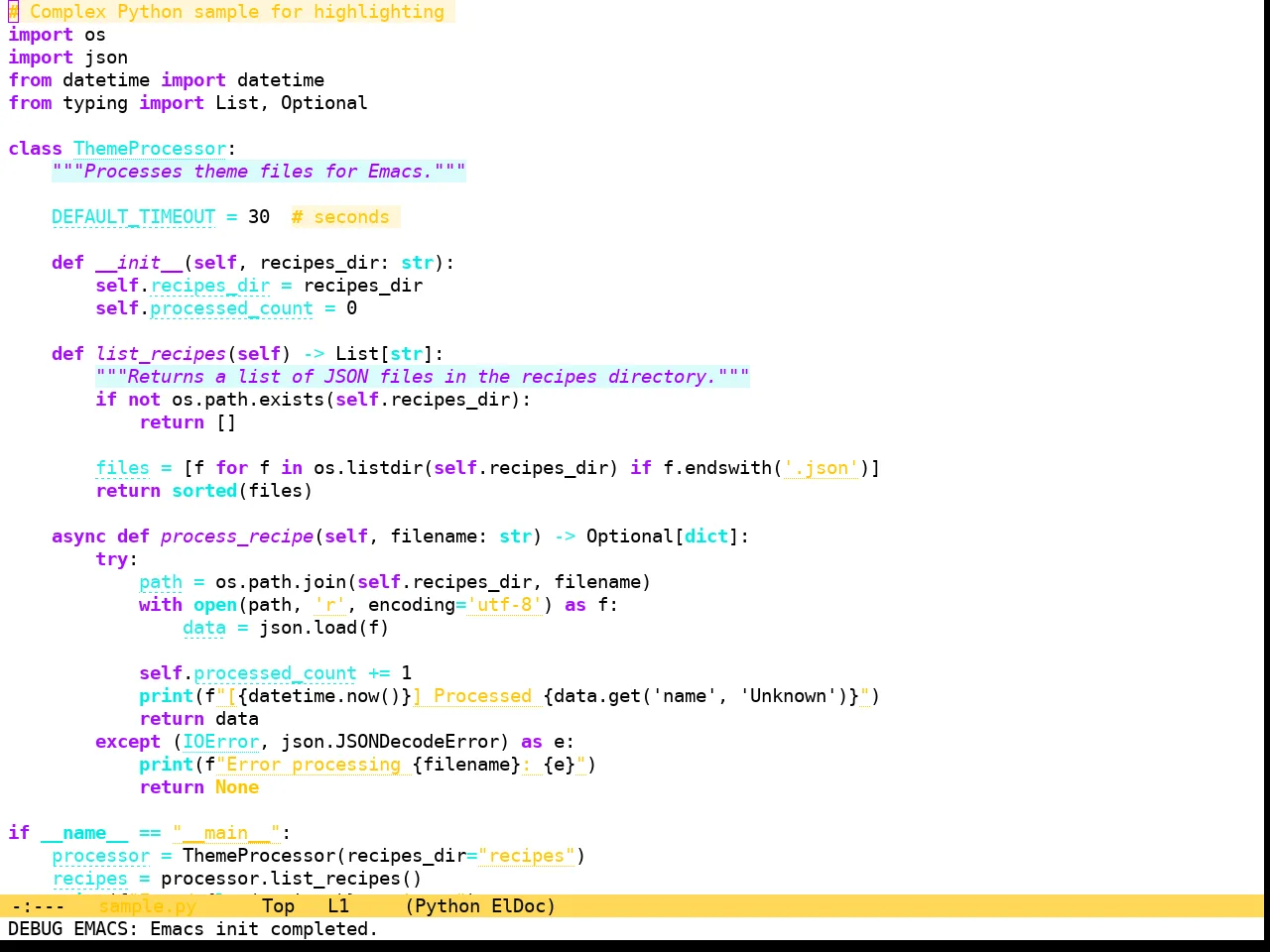This screenshot has height=952, width=1270.
Task: Click the docstring "Processes theme files for Emacs."
Action: (x=259, y=172)
